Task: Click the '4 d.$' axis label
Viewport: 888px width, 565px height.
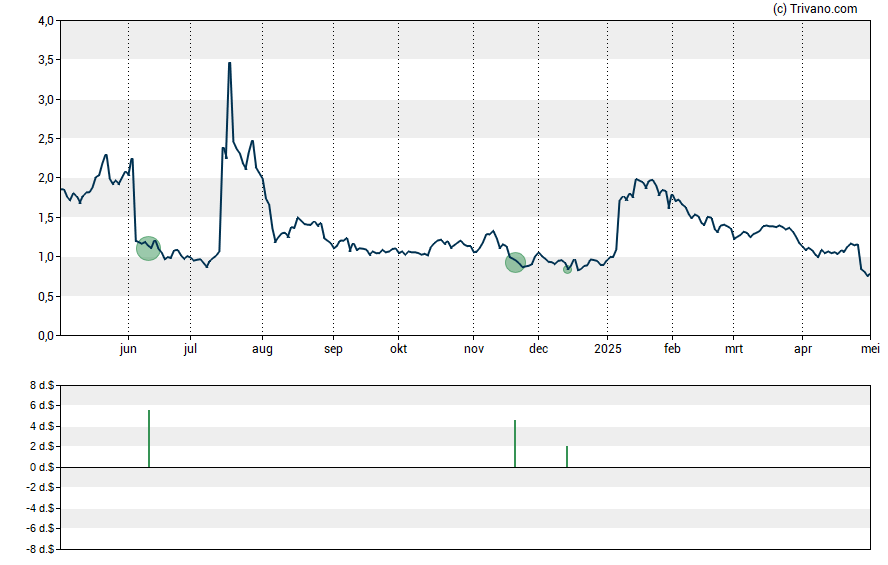Action: pos(42,426)
